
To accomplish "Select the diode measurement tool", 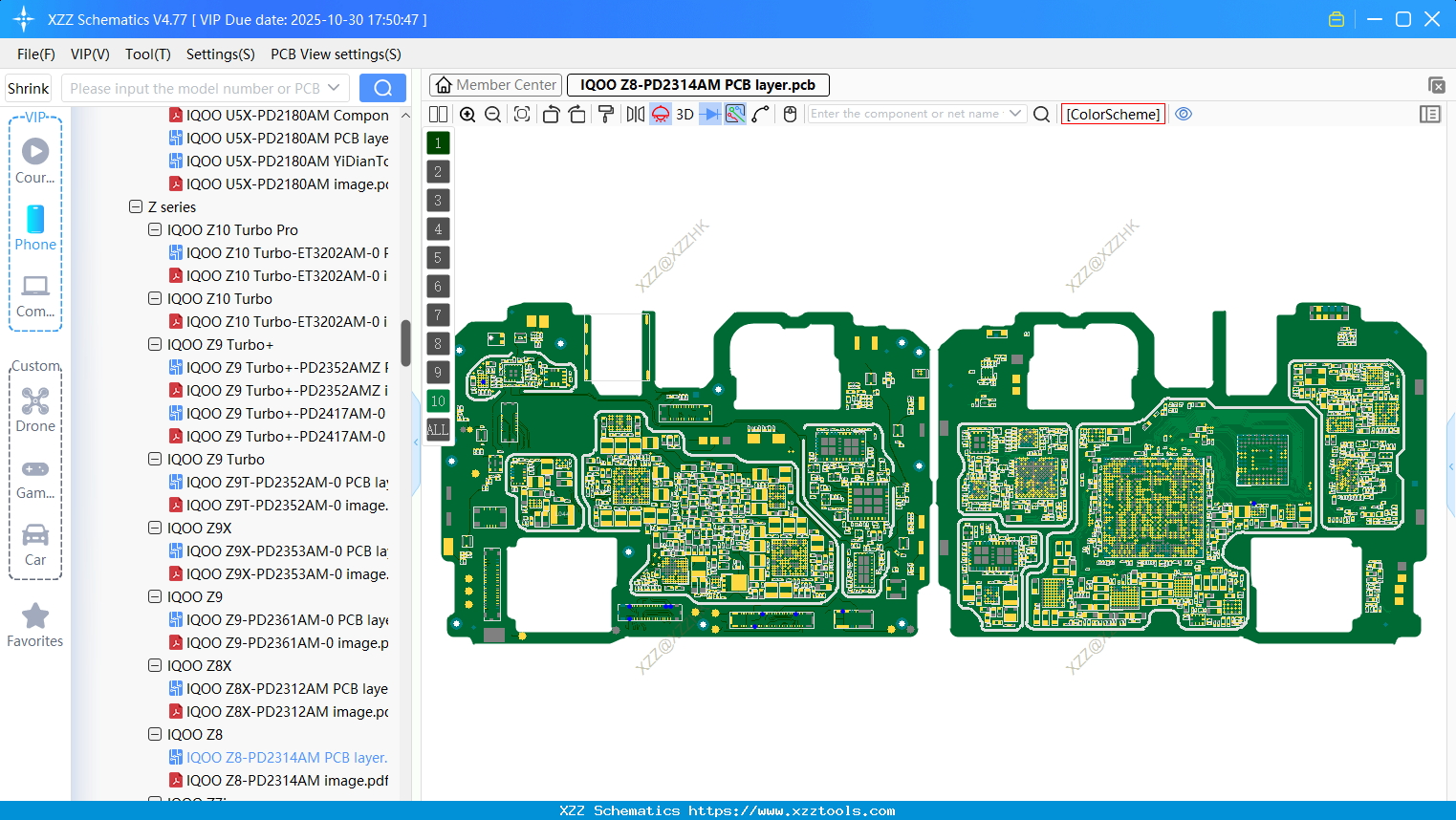I will (x=708, y=114).
